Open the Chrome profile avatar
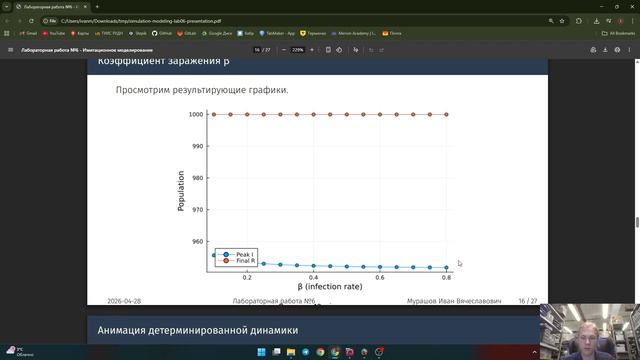Screen dimensions: 640x360 pos(620,21)
